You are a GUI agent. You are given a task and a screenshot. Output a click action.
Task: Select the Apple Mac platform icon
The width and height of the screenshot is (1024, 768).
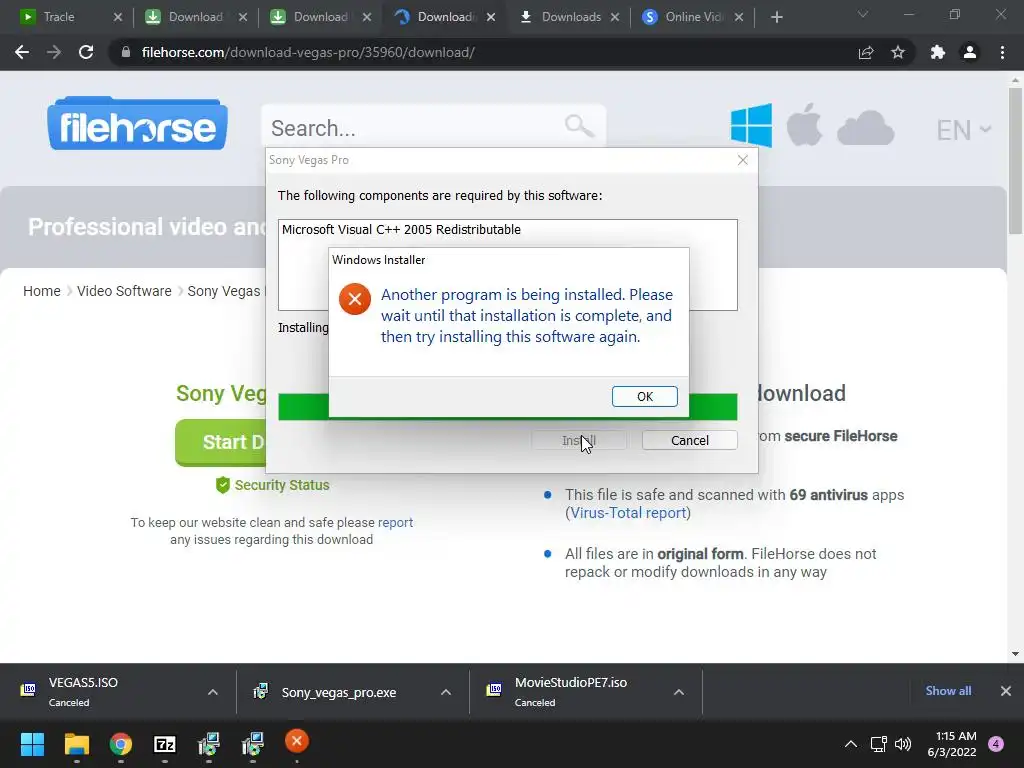pyautogui.click(x=804, y=125)
